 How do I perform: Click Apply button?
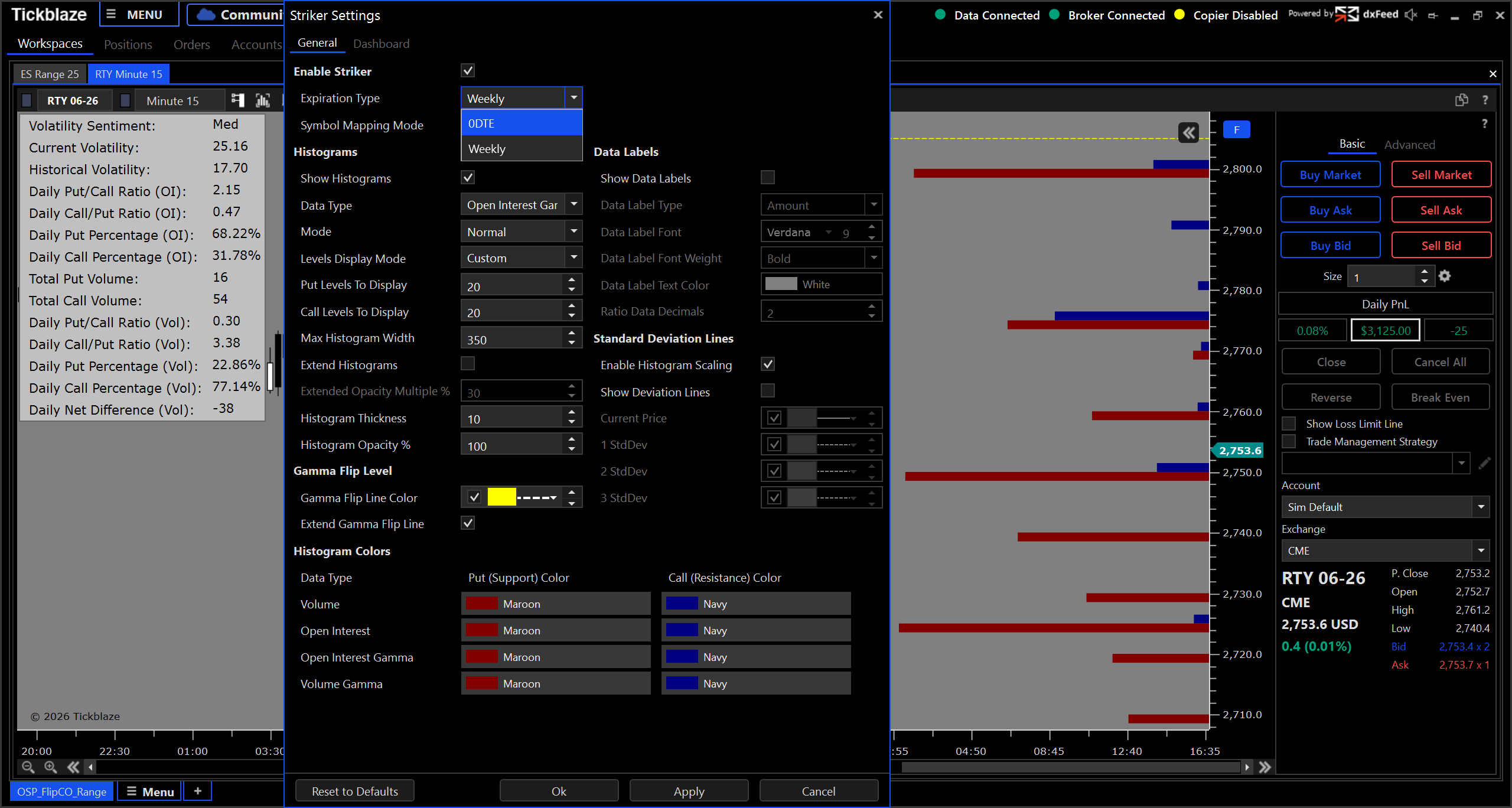coord(689,791)
